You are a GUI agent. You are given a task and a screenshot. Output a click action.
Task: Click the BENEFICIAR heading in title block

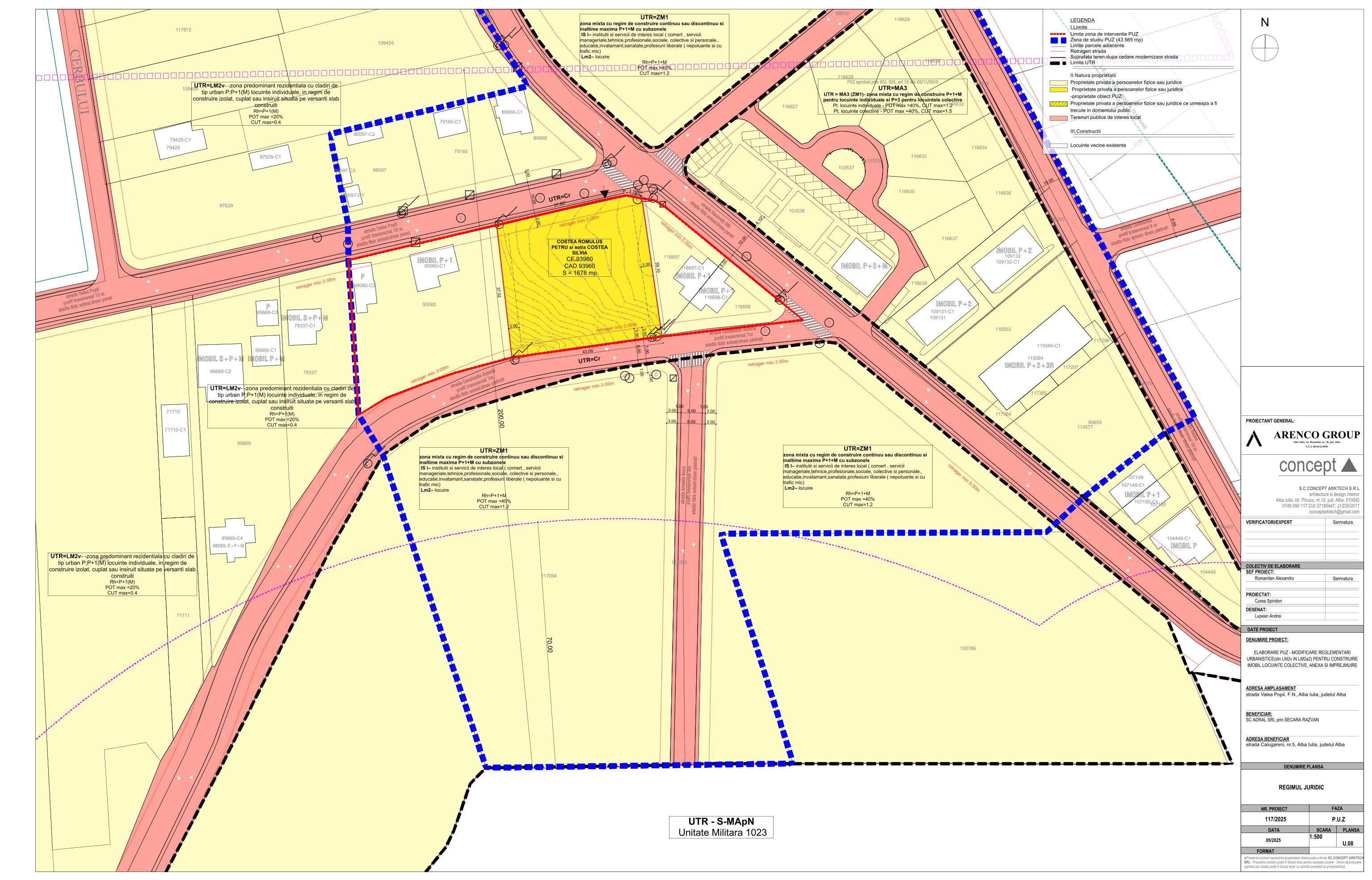(1258, 714)
